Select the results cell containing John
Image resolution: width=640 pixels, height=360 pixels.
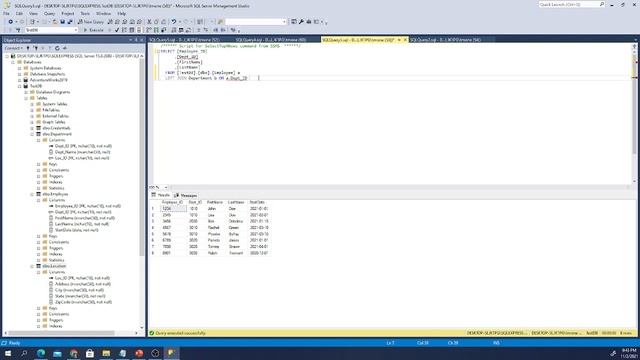(215, 209)
